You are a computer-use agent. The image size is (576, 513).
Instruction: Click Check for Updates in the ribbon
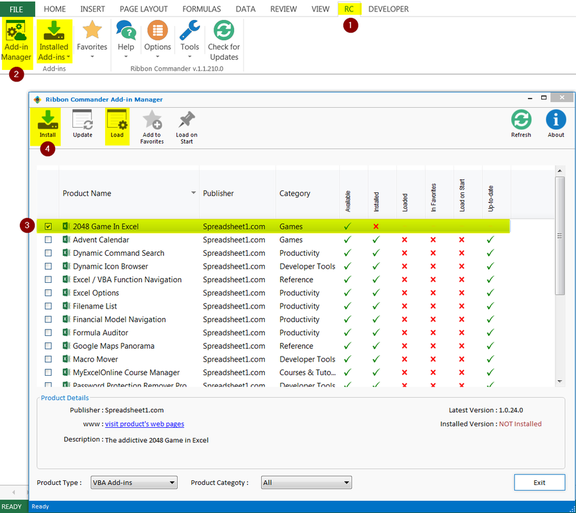224,40
